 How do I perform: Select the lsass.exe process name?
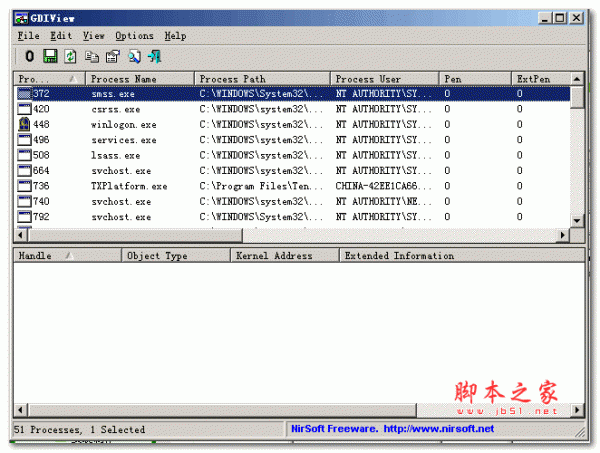point(116,155)
